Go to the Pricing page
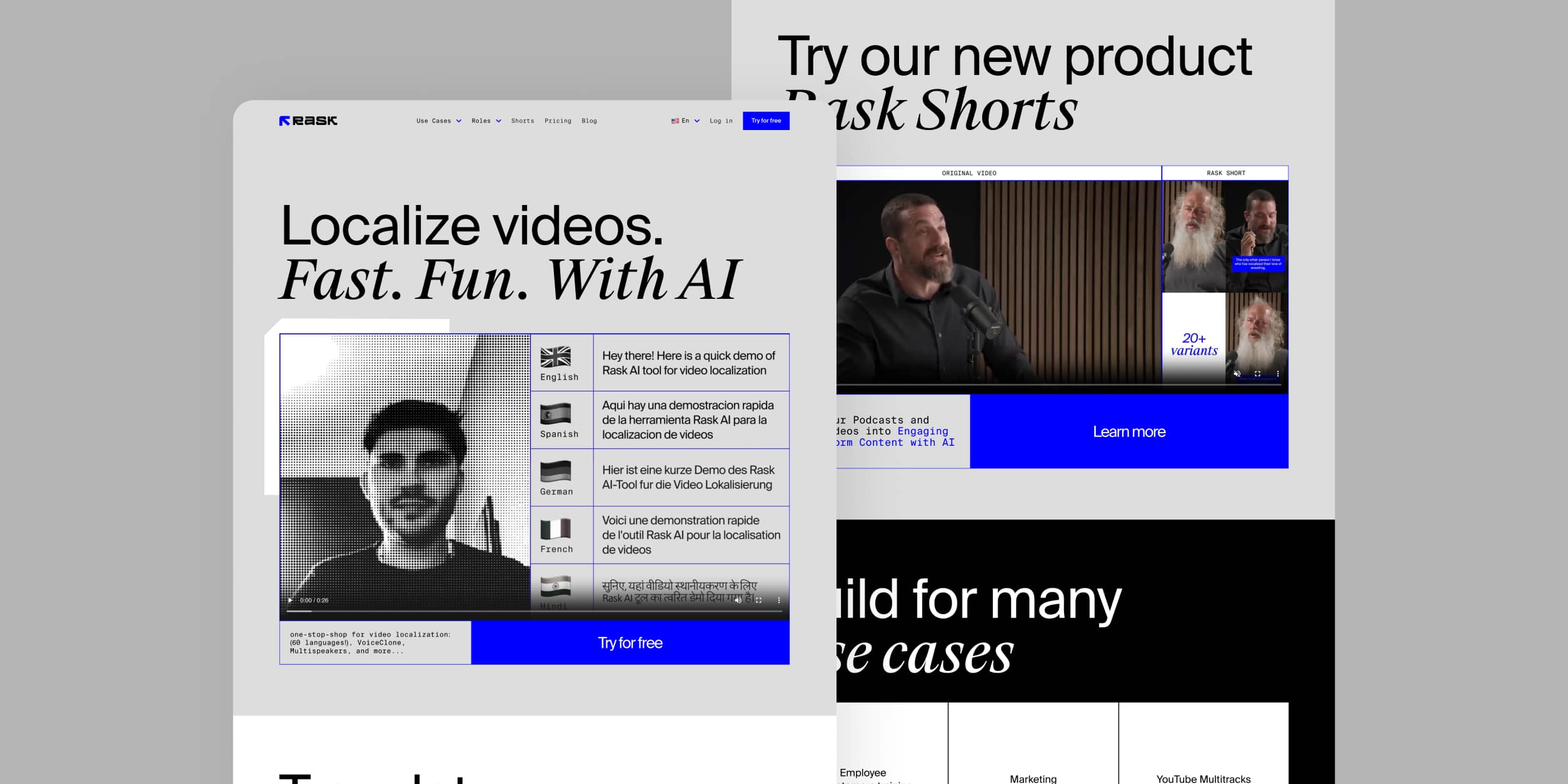Screen dimensions: 1568x784 click(558, 121)
